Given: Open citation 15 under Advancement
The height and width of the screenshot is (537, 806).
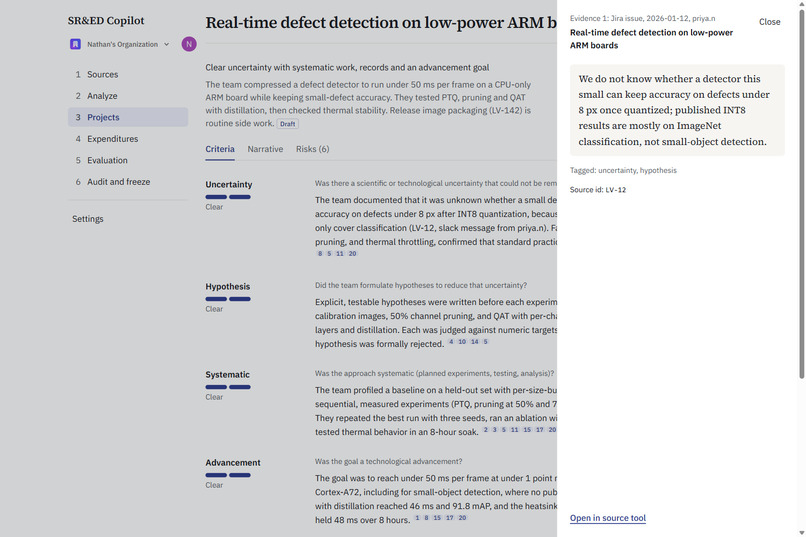Looking at the screenshot, I should point(437,517).
